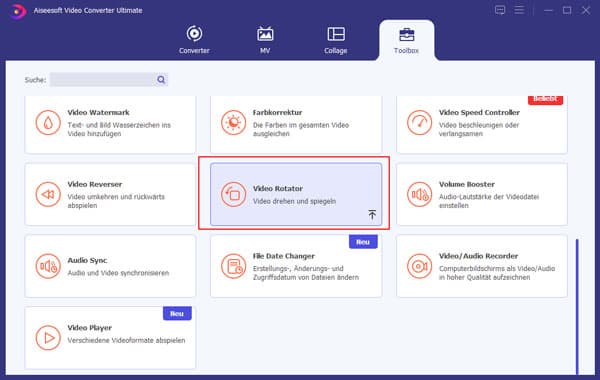Focus the Suche search field
600x380 pixels.
pyautogui.click(x=109, y=80)
